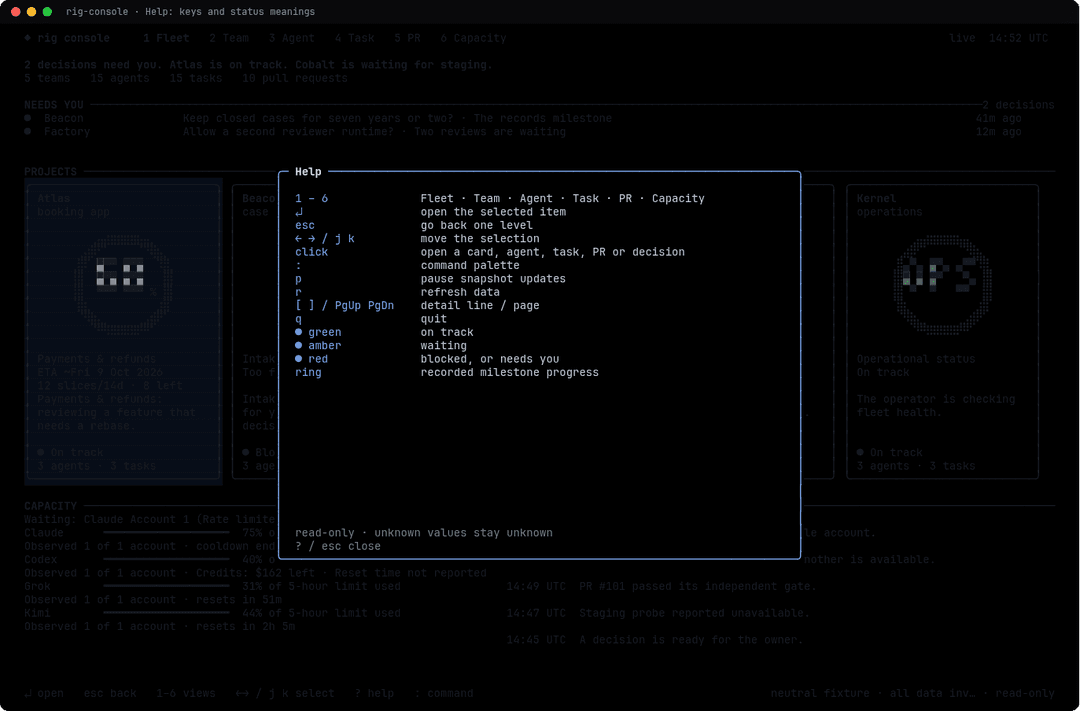Click the 'esc back' footer hint
1080x711 pixels.
tap(110, 694)
